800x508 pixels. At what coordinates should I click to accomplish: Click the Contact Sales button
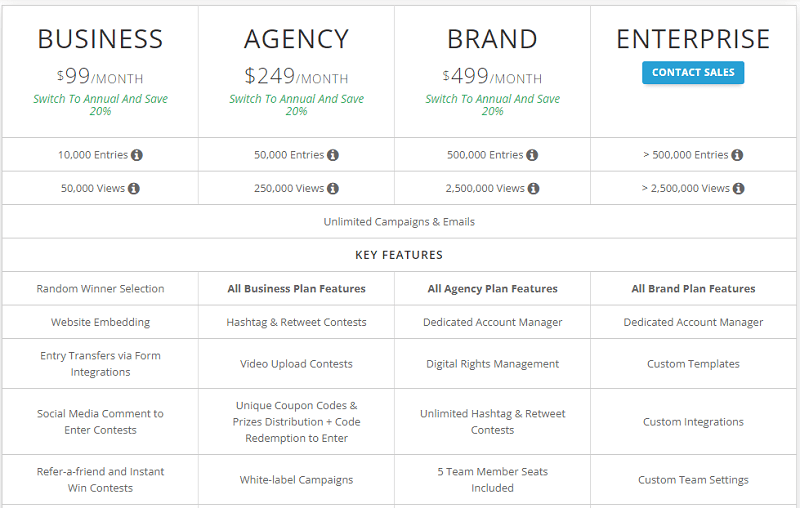pos(693,72)
